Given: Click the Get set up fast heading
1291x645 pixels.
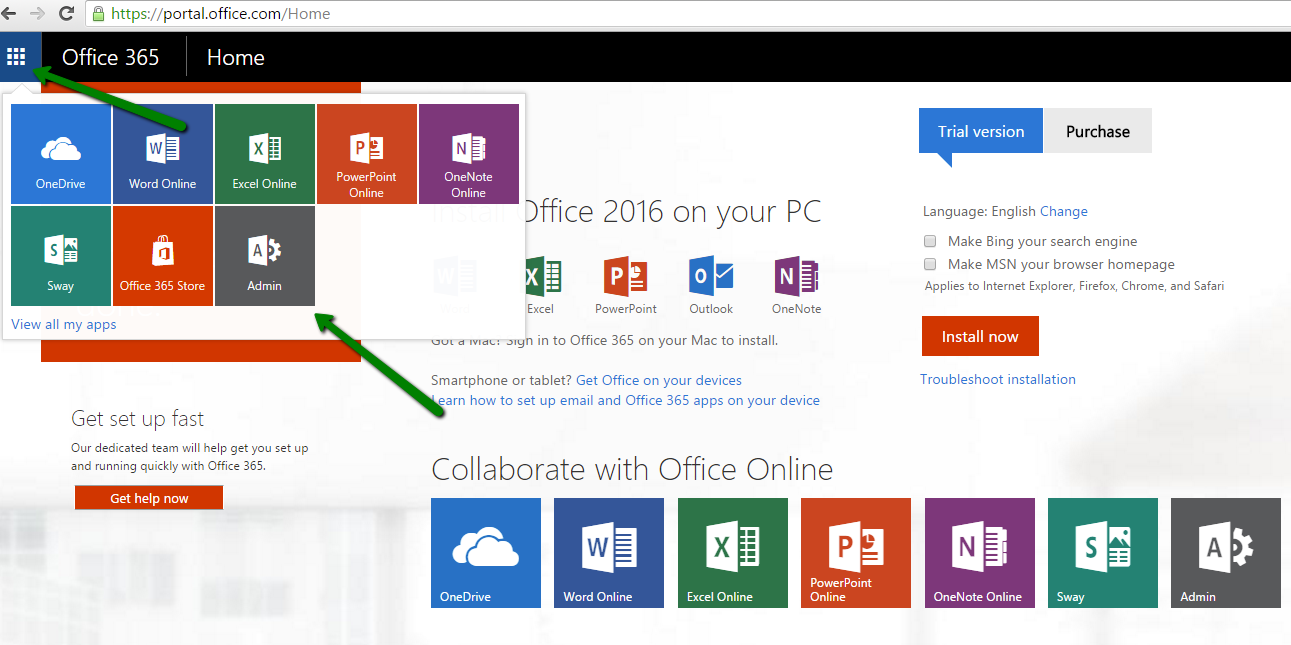Looking at the screenshot, I should [x=138, y=419].
